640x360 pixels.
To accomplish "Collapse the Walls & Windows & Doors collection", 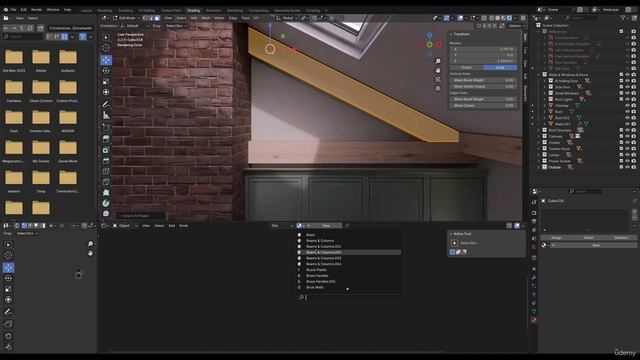I will pyautogui.click(x=539, y=75).
